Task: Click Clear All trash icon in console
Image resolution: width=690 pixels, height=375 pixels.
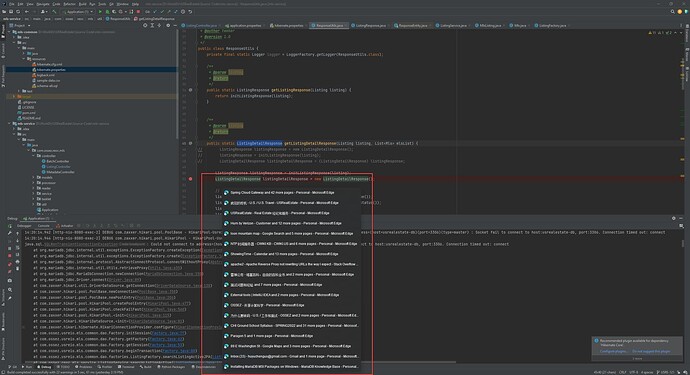Action: tap(17, 268)
